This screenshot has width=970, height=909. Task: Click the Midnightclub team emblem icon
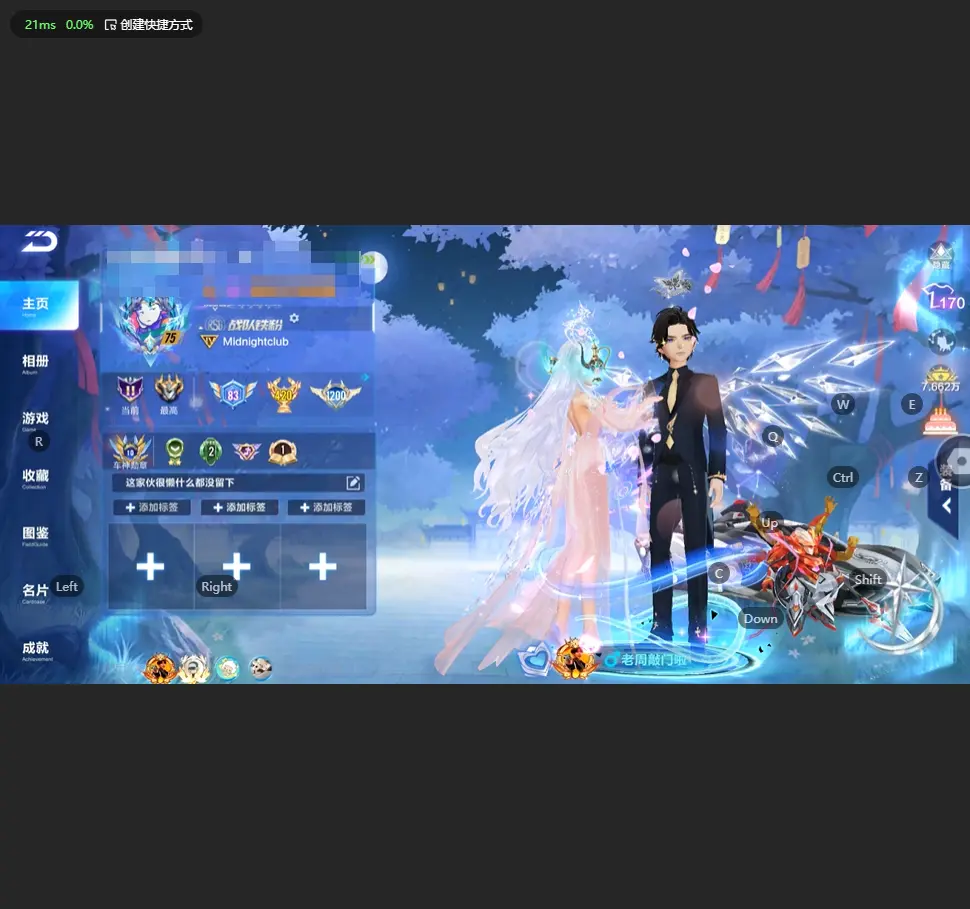click(x=209, y=342)
